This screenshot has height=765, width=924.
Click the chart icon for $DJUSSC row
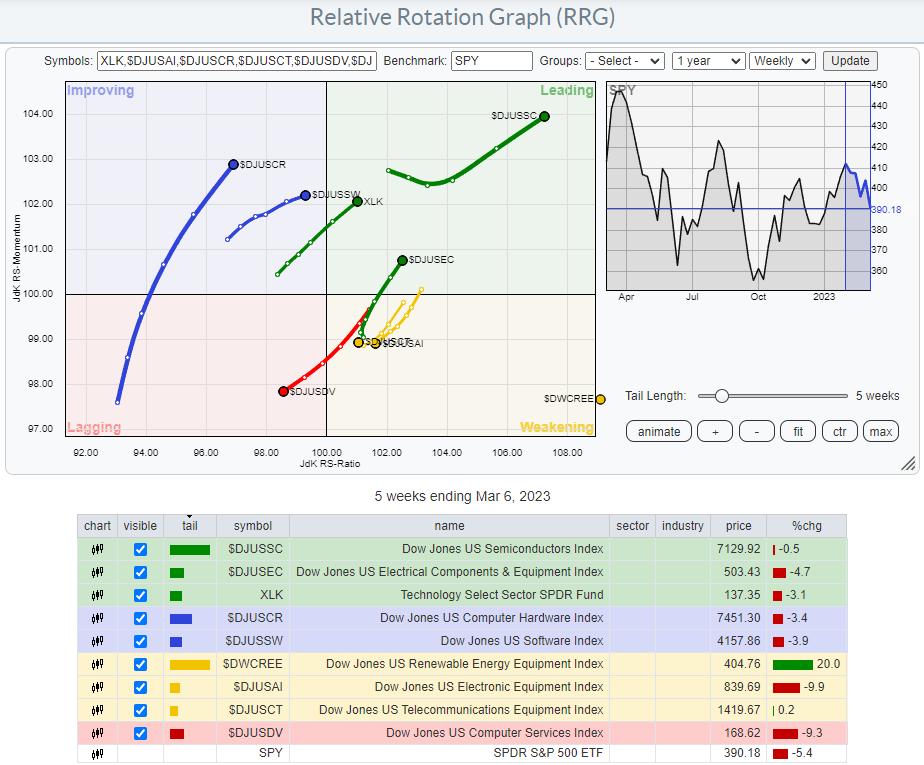click(97, 549)
